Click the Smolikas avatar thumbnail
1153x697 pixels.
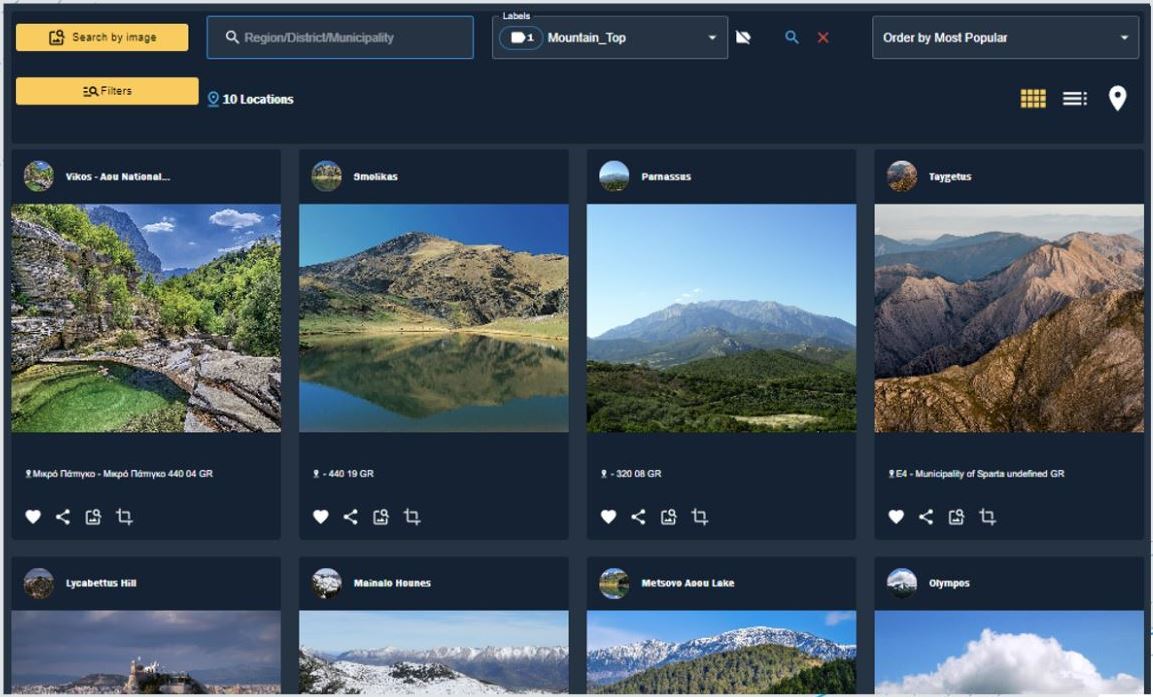click(326, 176)
